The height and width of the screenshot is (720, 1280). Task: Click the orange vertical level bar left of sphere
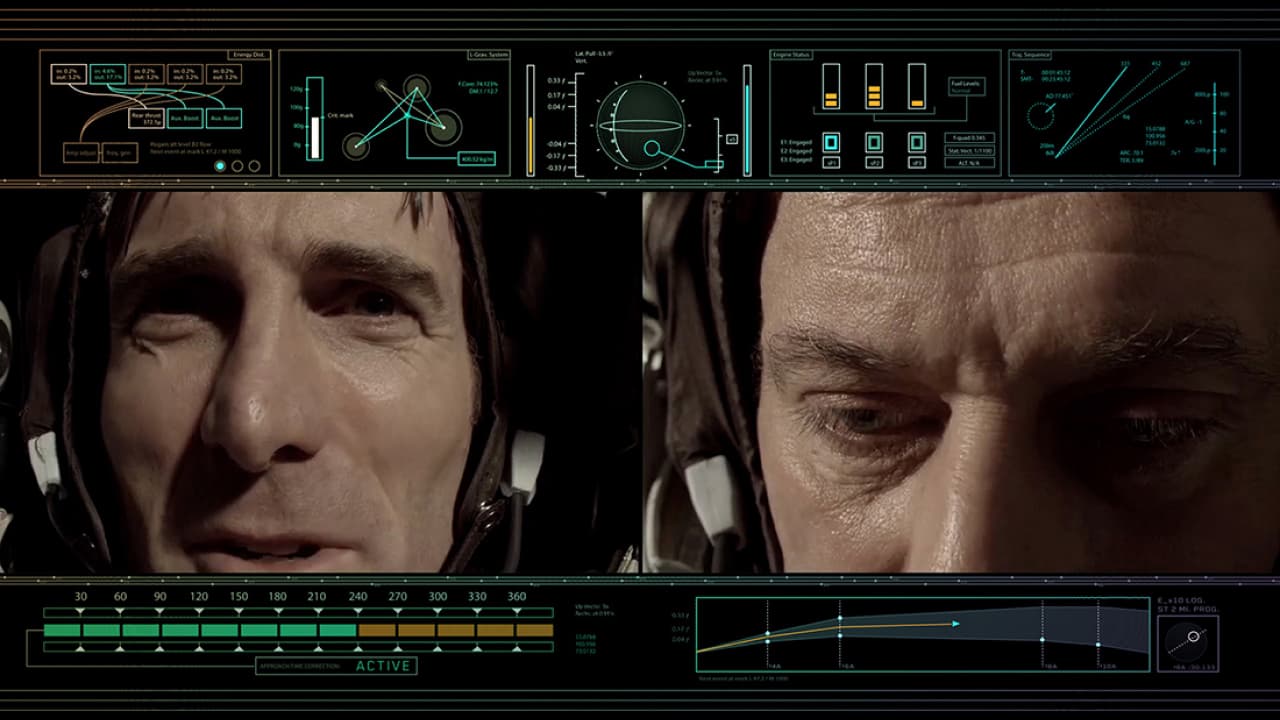531,120
